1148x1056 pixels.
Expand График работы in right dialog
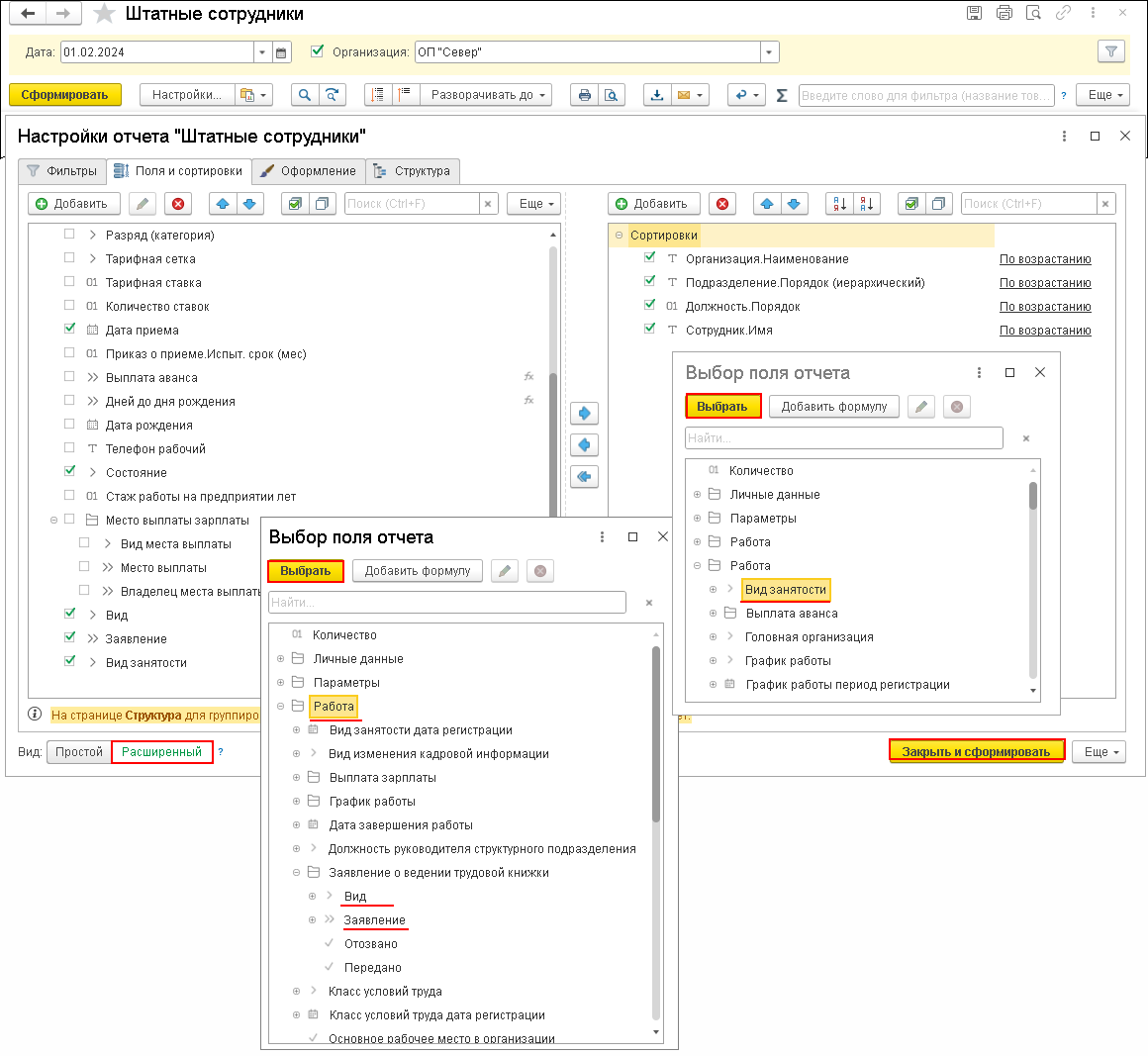coord(713,660)
